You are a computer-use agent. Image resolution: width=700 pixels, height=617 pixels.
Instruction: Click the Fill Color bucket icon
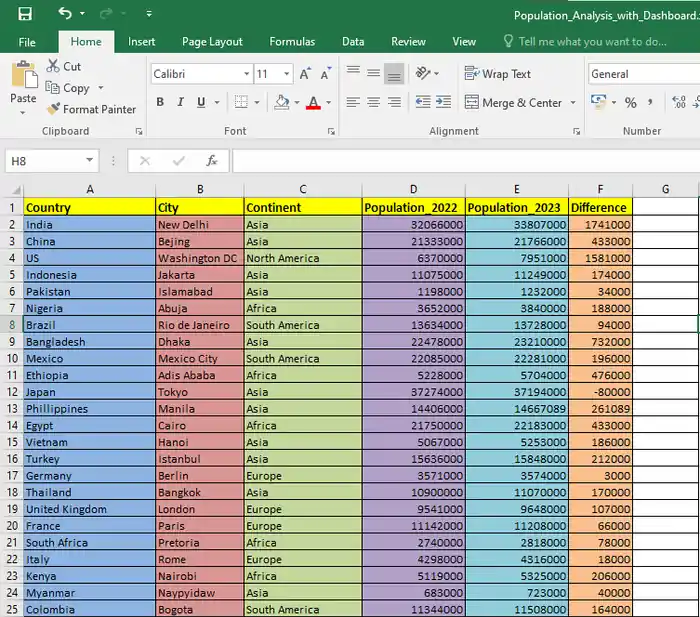(x=282, y=102)
